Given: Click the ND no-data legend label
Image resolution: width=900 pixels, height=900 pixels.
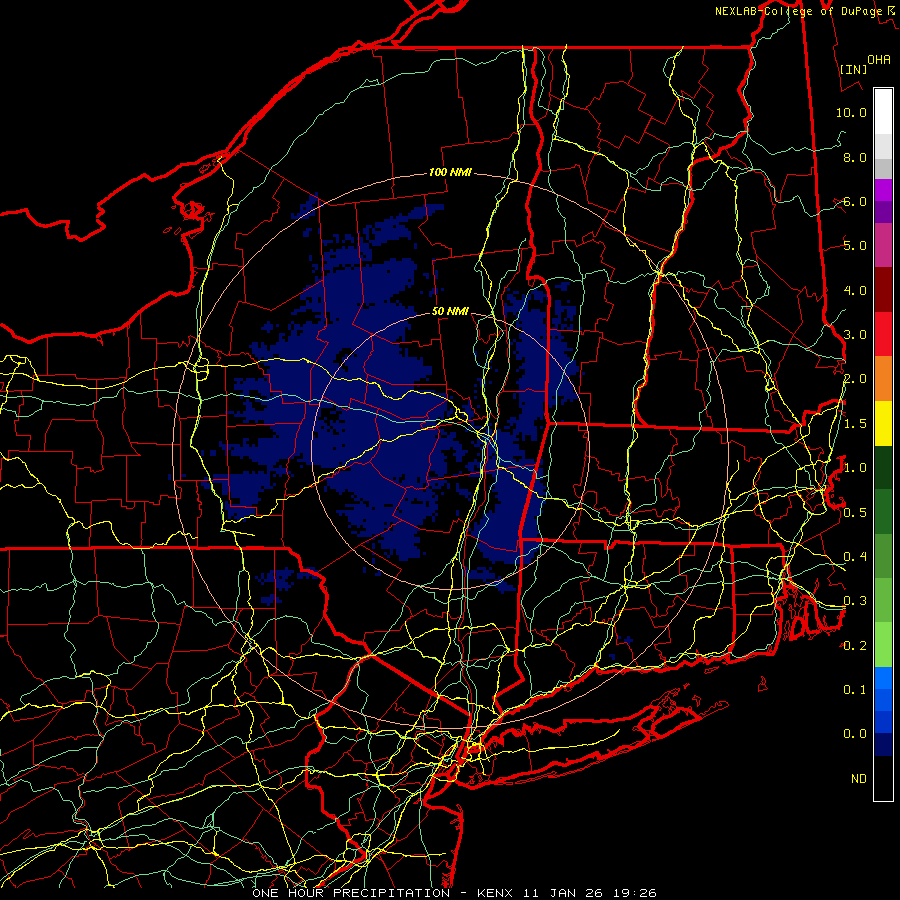Looking at the screenshot, I should click(x=859, y=778).
